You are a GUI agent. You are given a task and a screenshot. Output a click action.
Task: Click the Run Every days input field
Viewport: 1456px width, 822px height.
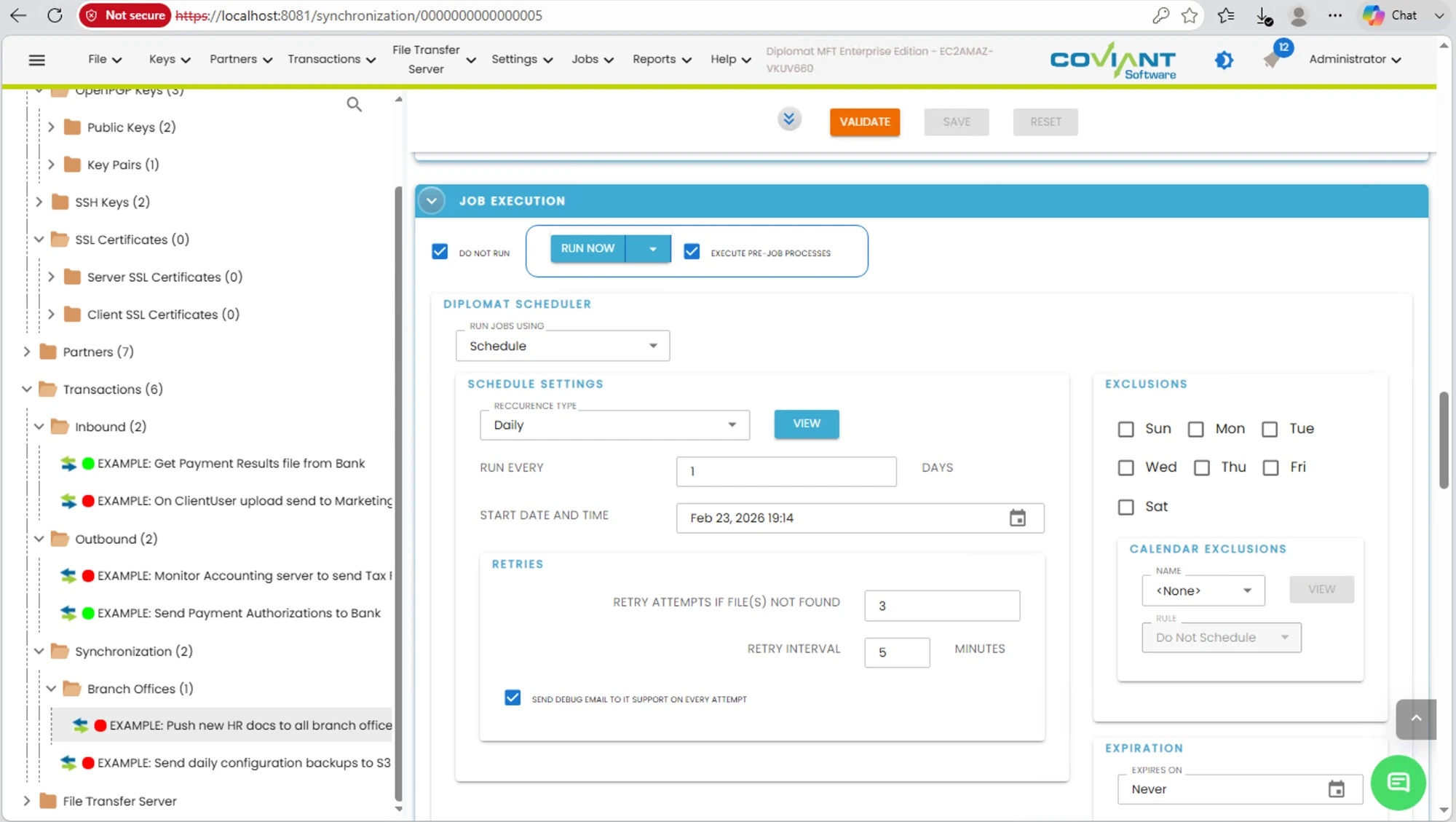click(786, 472)
